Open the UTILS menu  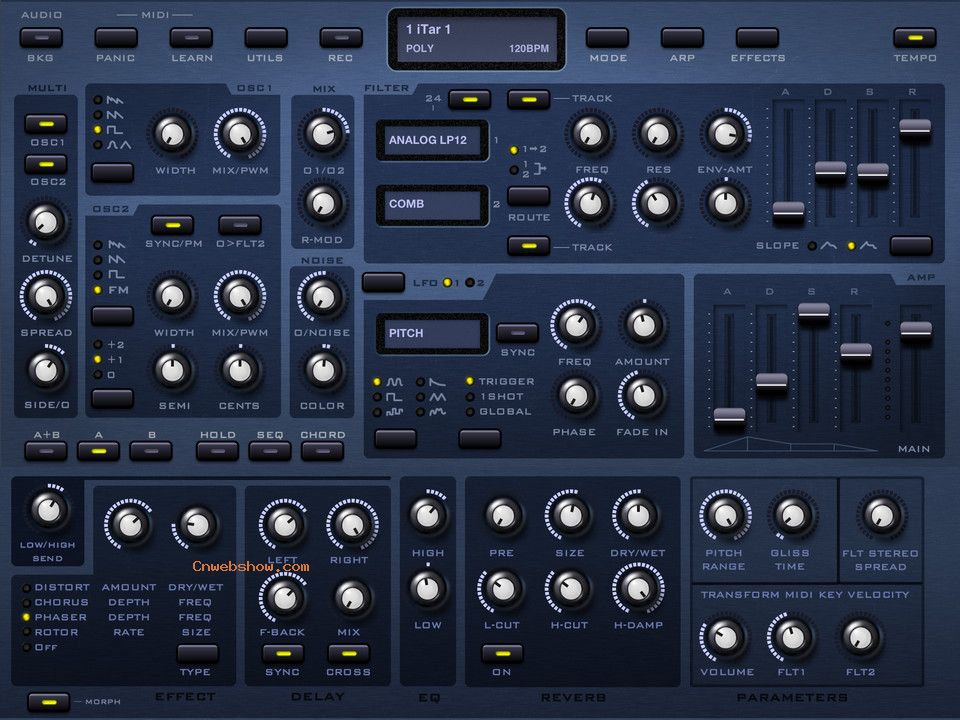click(266, 38)
